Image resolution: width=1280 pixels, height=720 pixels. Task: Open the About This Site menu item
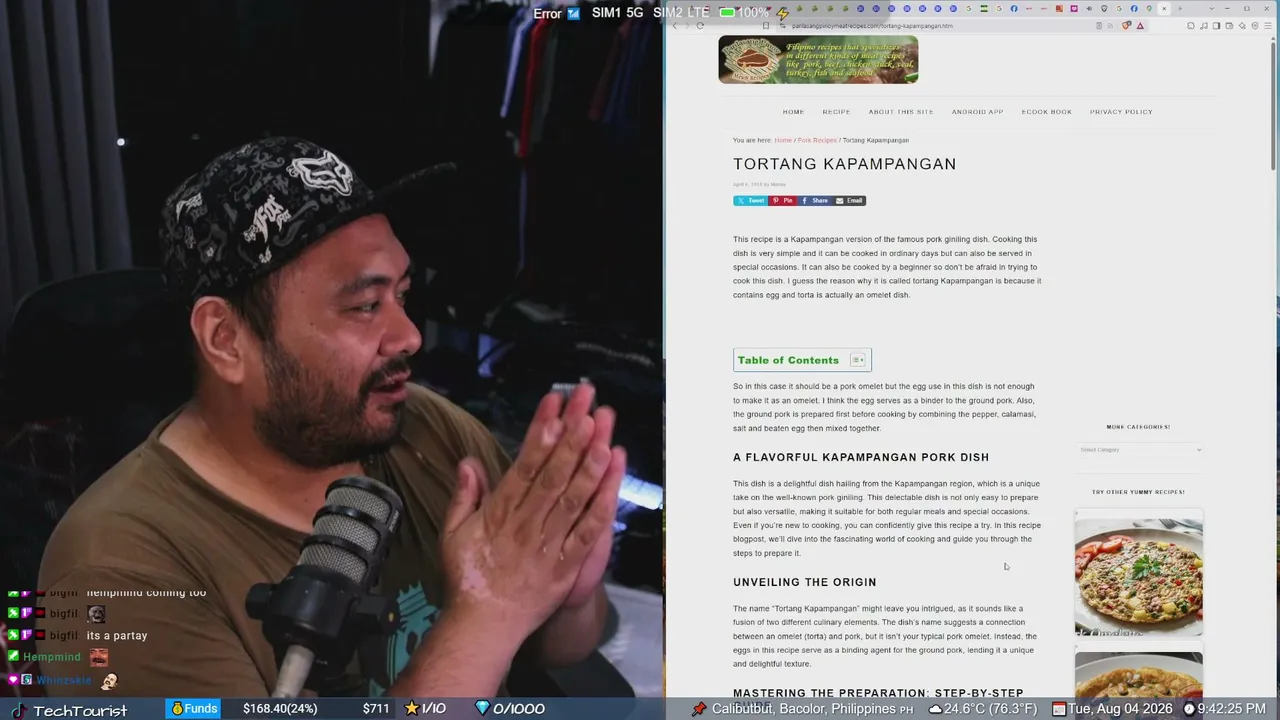tap(901, 112)
